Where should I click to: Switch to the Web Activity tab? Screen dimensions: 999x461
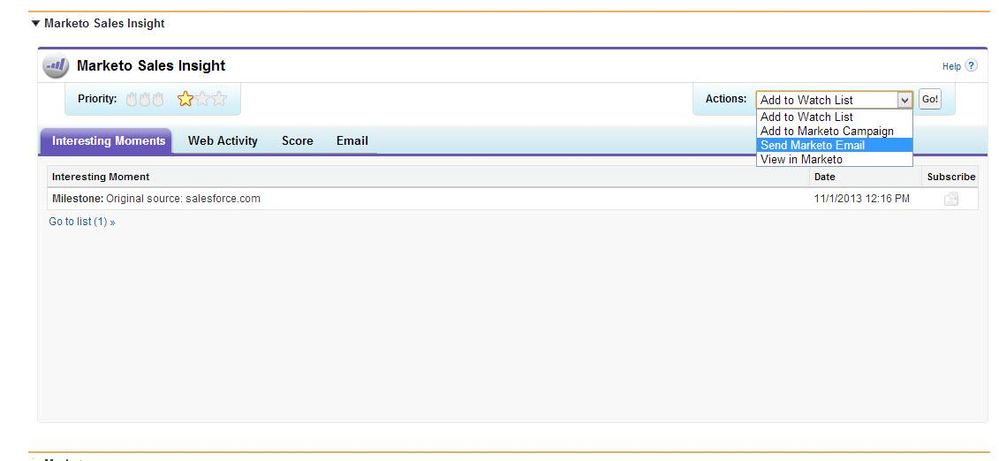click(222, 141)
